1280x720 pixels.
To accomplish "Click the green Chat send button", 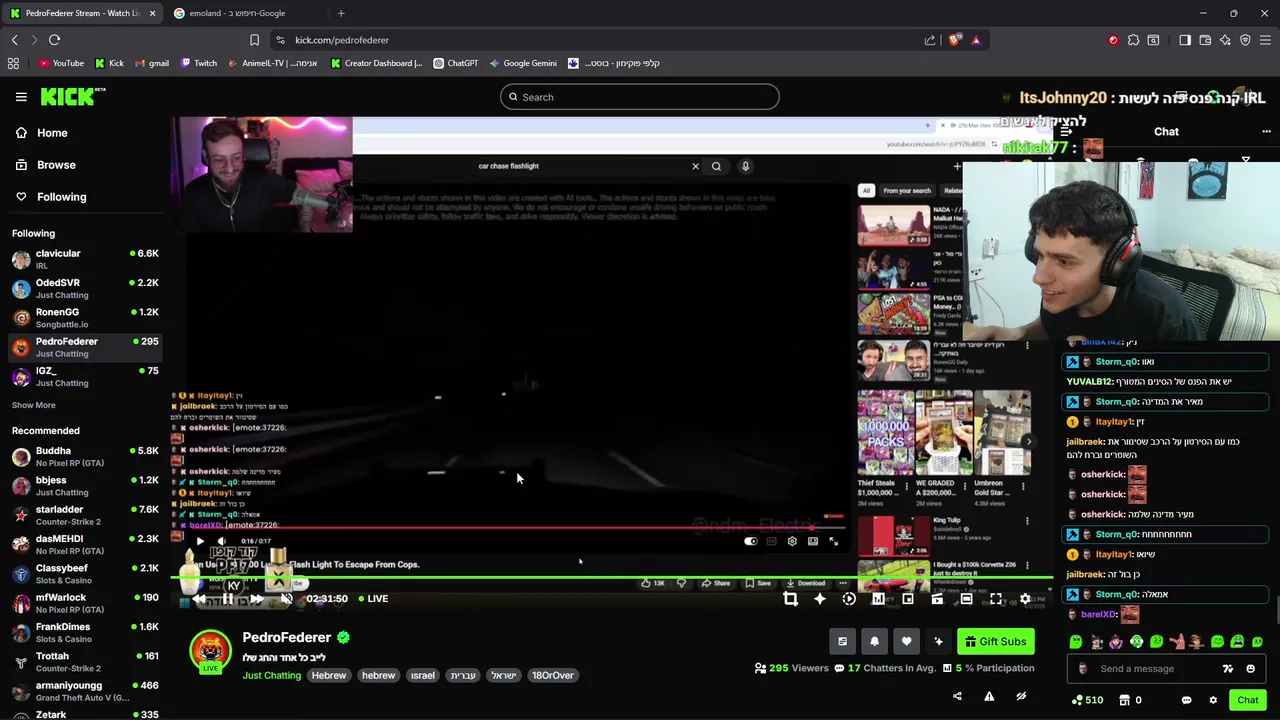I will click(1248, 700).
